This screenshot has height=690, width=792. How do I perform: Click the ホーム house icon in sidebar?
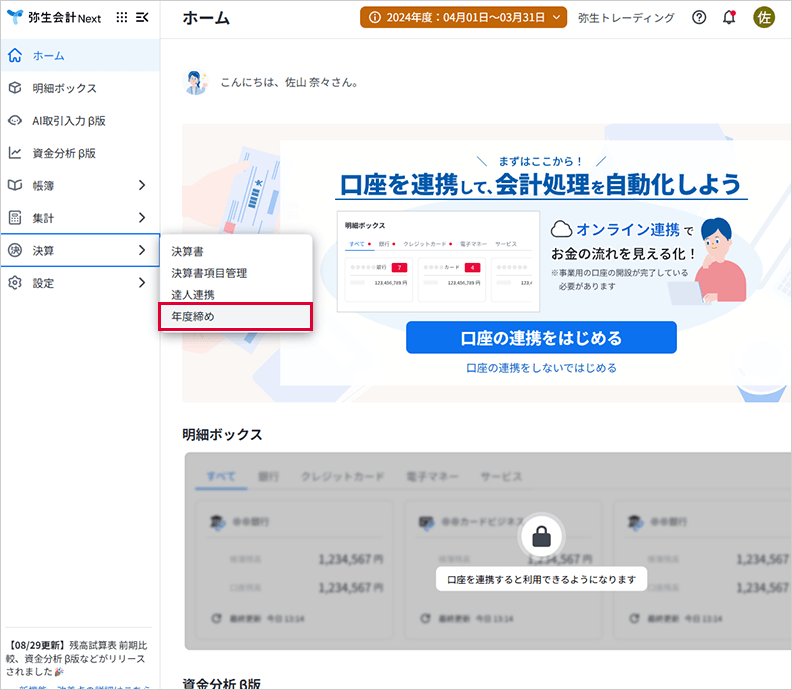15,56
